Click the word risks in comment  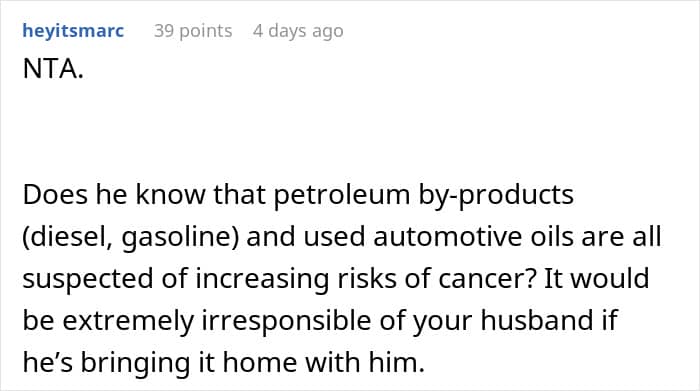coord(367,279)
